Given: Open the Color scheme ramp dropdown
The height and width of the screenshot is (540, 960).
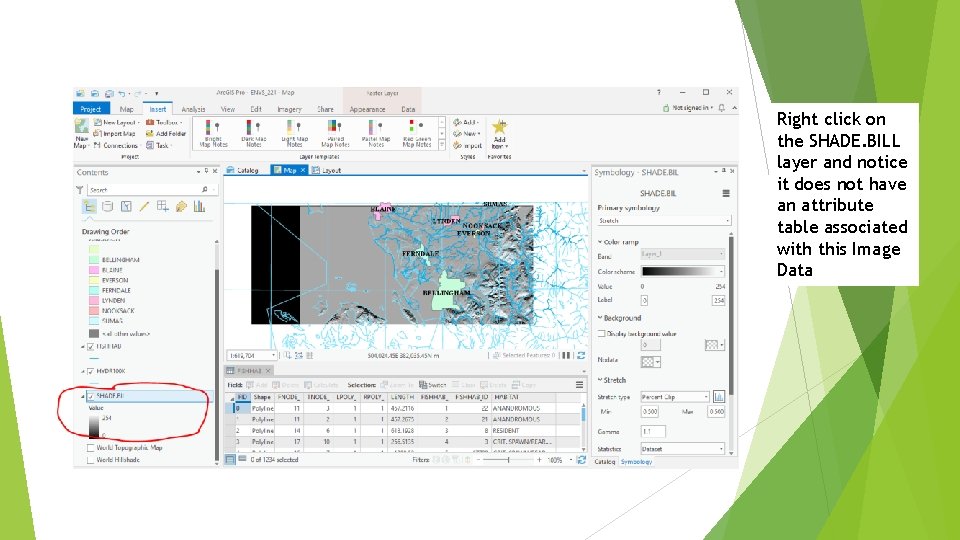Looking at the screenshot, I should (x=683, y=271).
